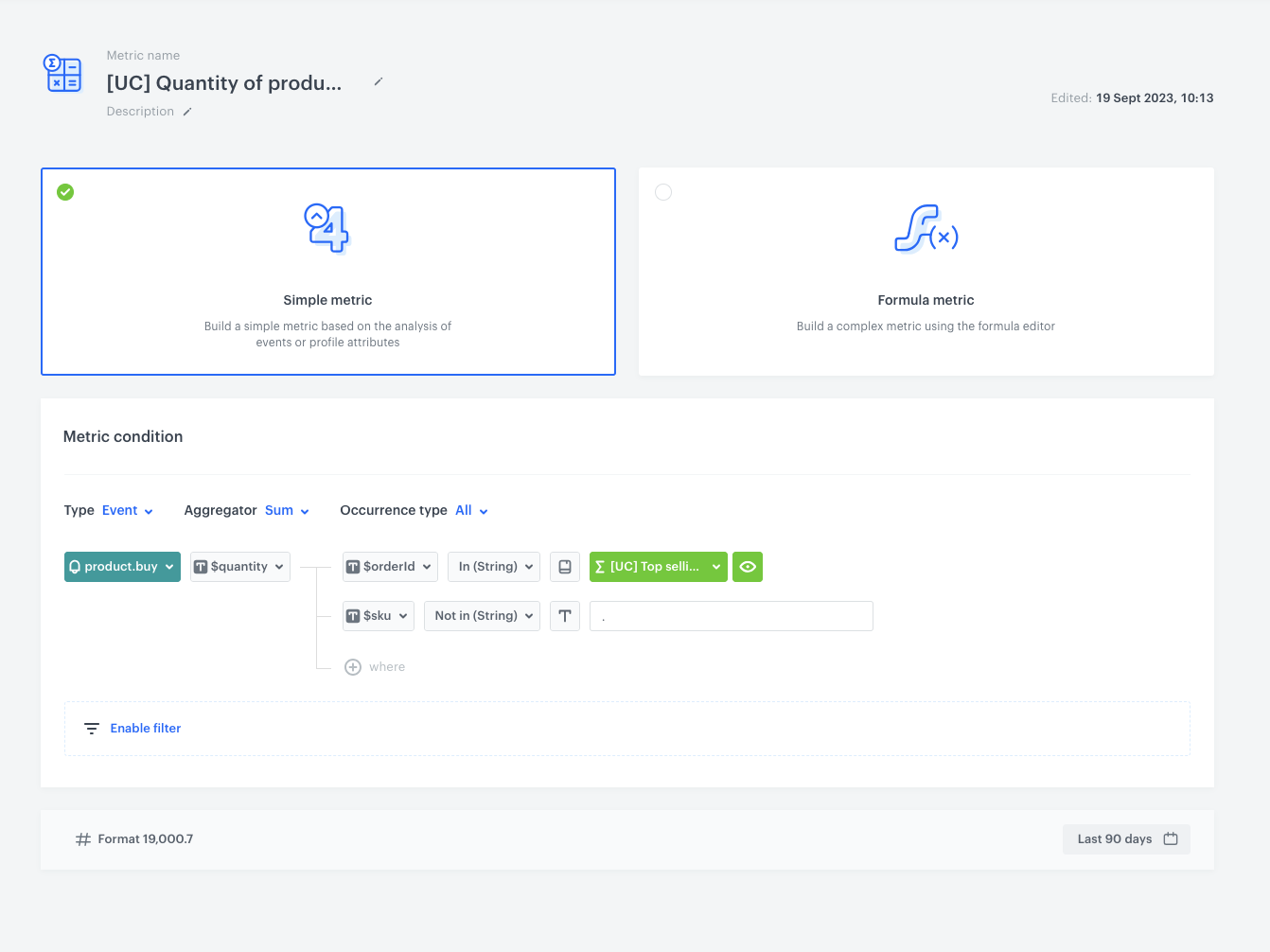Change the Not in (String) operator
Viewport: 1270px width, 952px height.
pyautogui.click(x=483, y=616)
